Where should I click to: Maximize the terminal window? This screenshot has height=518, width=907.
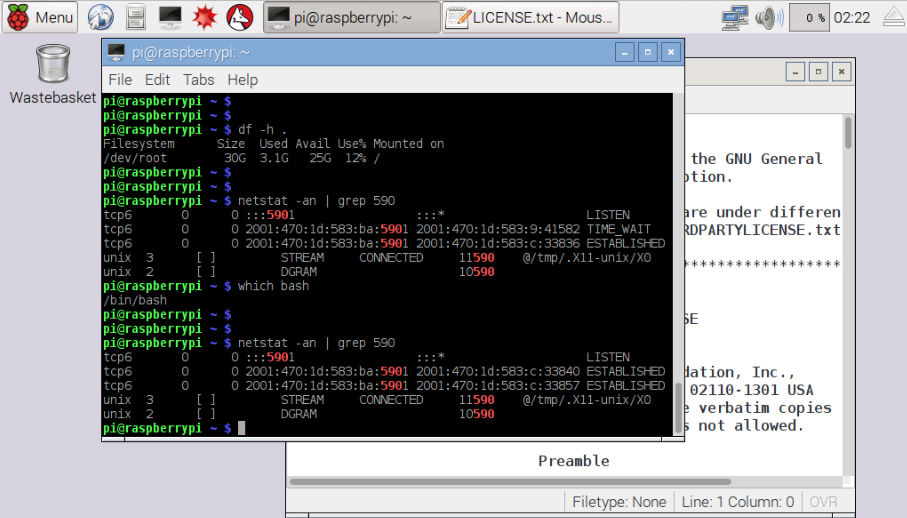(x=648, y=52)
